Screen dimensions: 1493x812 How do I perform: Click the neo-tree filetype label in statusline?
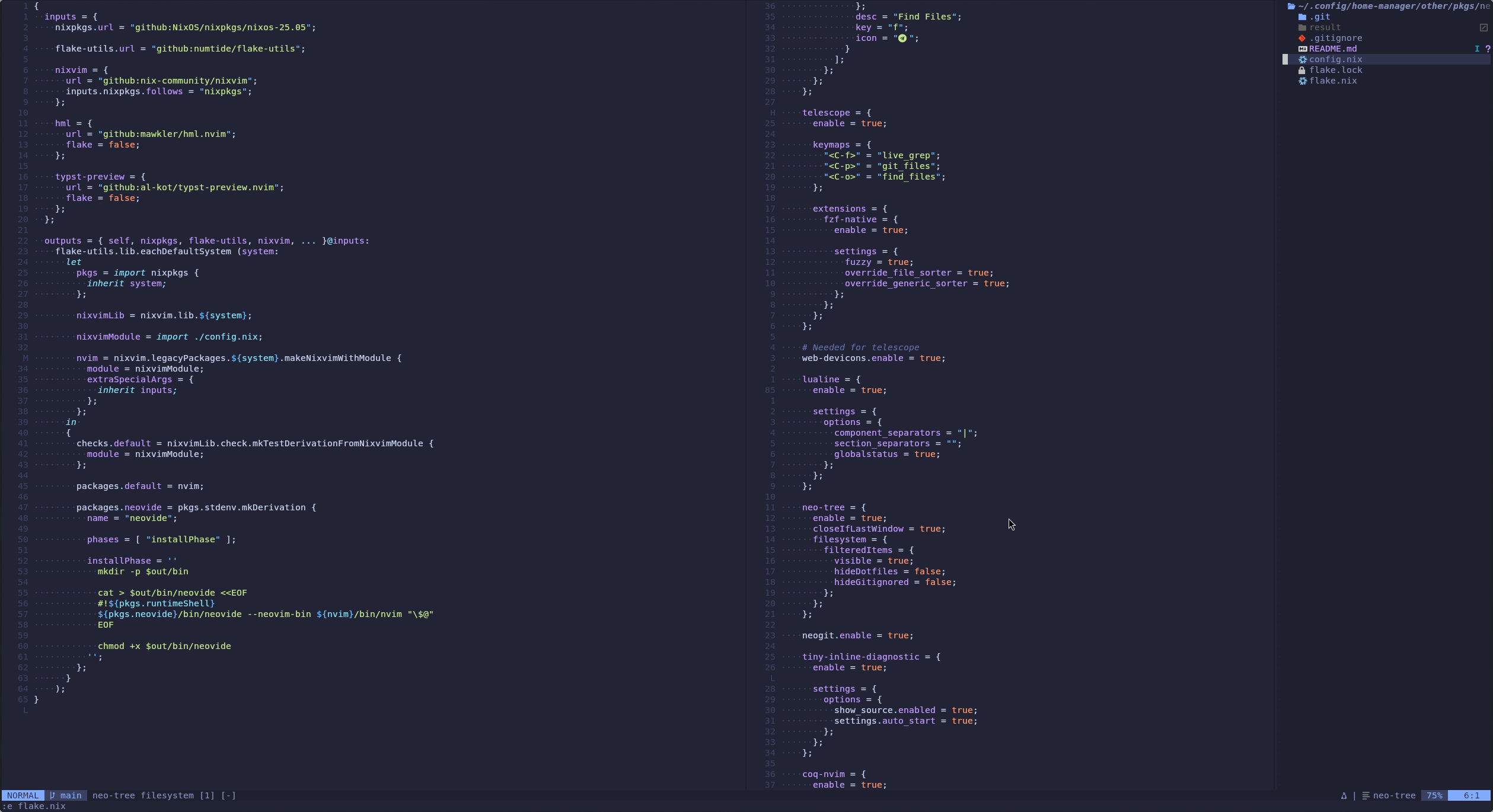(1393, 795)
